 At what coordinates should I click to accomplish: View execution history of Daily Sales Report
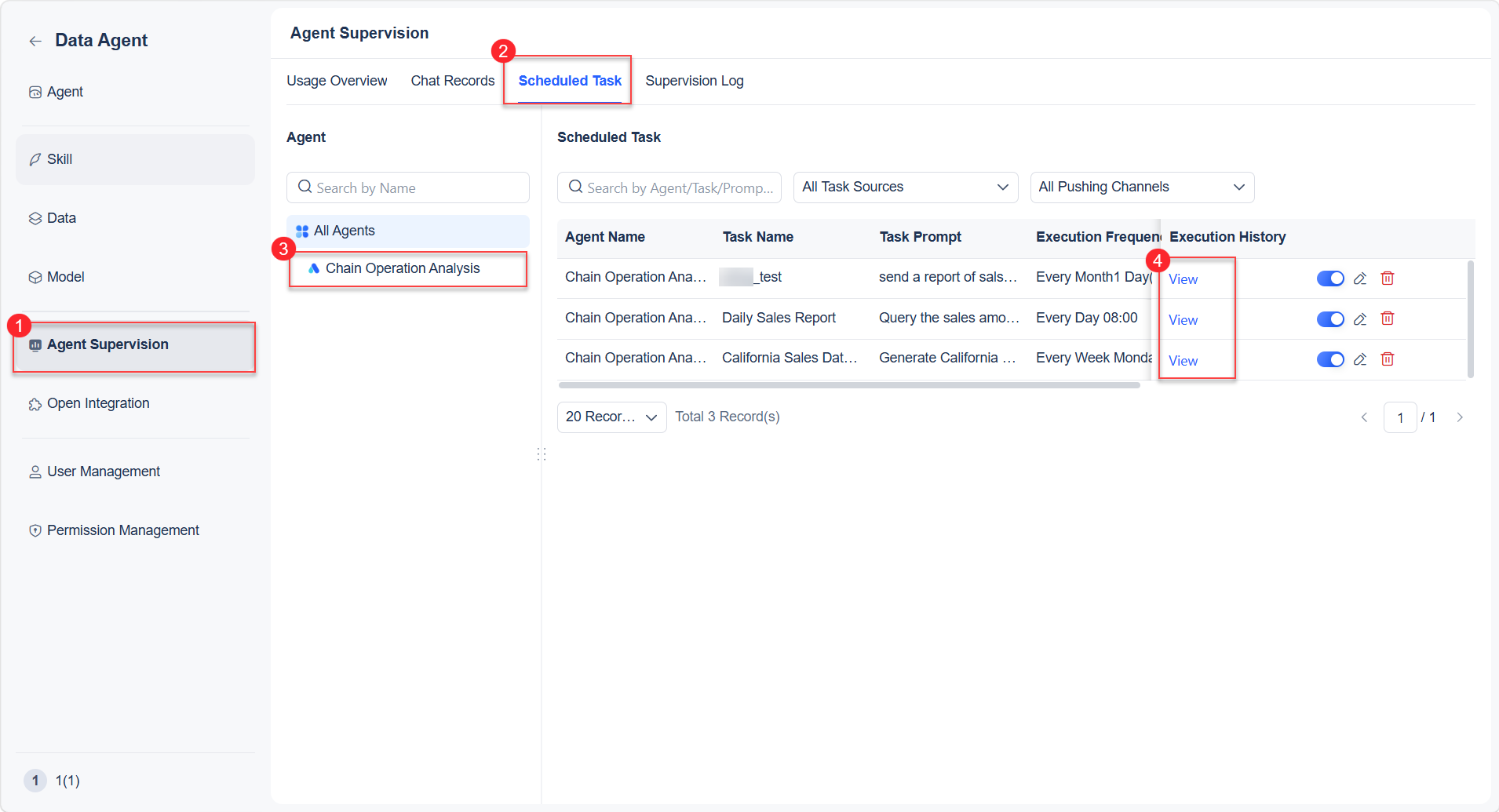(x=1183, y=320)
